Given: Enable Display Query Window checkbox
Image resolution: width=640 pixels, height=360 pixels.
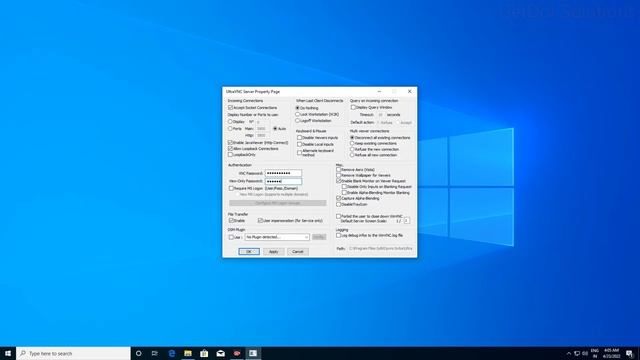Looking at the screenshot, I should [353, 107].
